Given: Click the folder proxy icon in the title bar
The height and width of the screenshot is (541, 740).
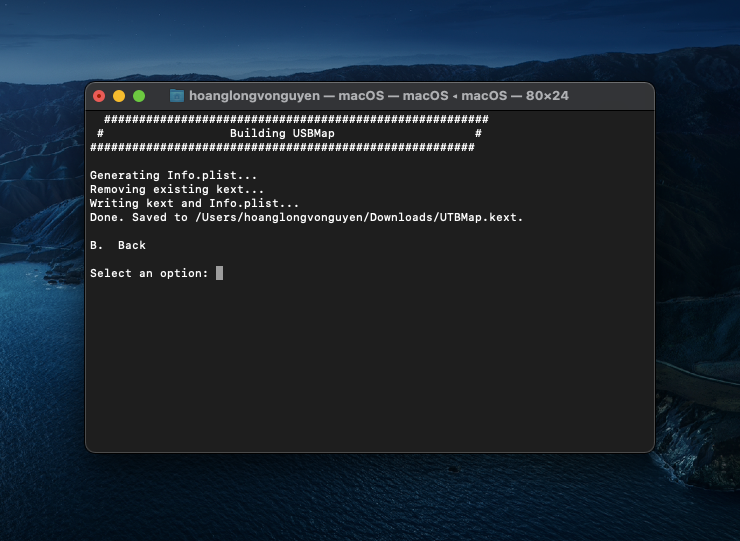Looking at the screenshot, I should click(177, 96).
